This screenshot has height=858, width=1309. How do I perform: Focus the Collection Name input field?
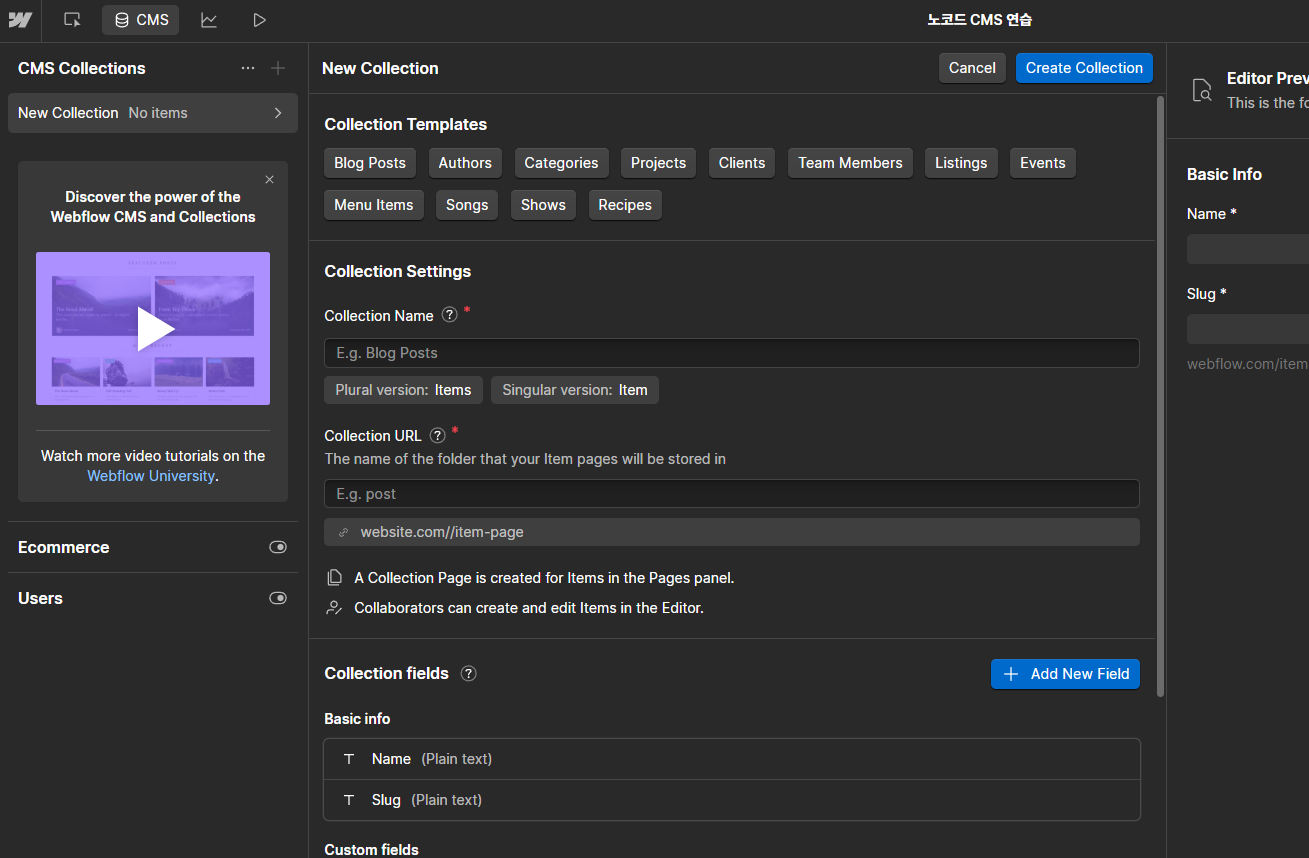click(732, 353)
